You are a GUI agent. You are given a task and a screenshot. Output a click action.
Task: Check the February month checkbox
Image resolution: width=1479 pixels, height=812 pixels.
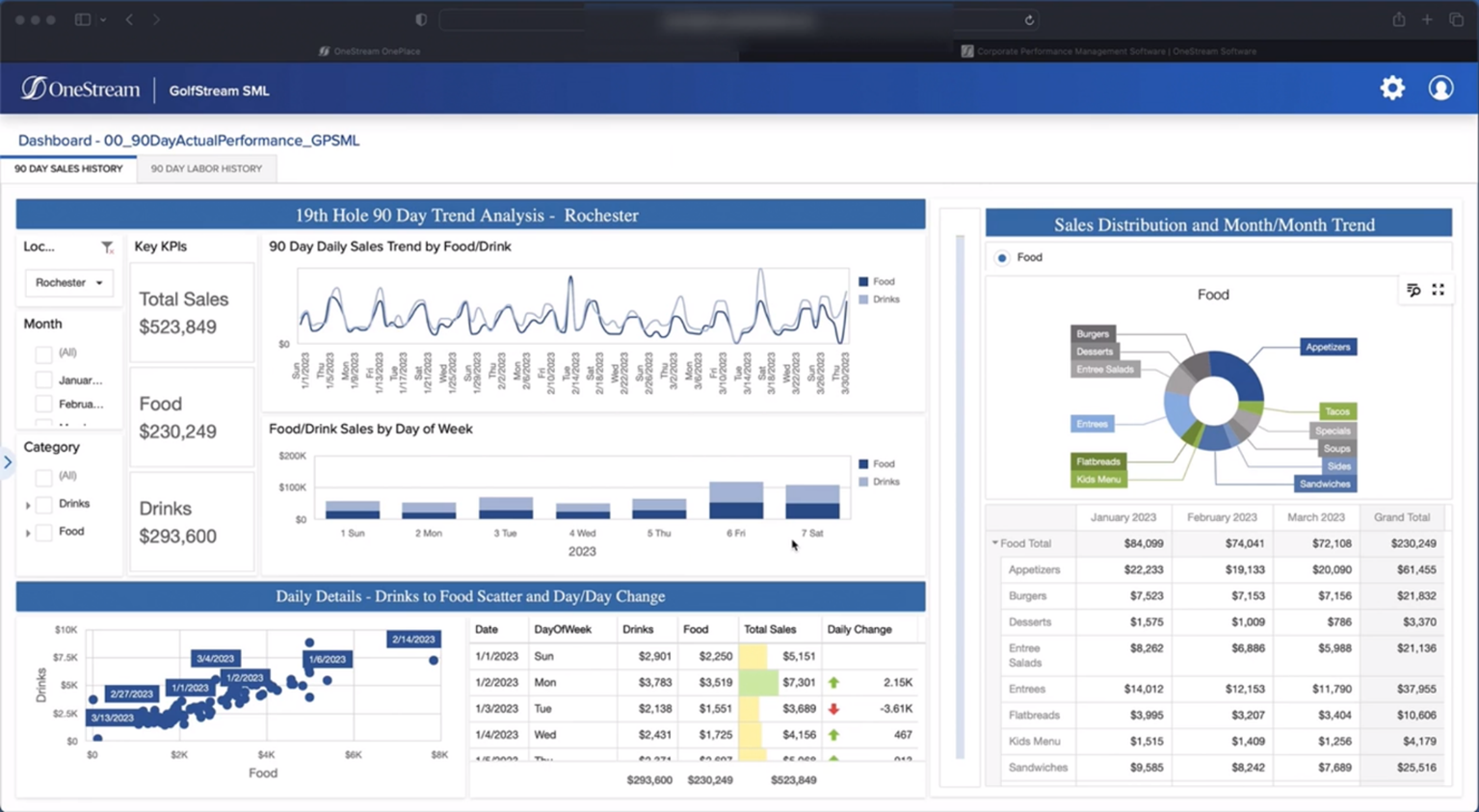tap(43, 405)
